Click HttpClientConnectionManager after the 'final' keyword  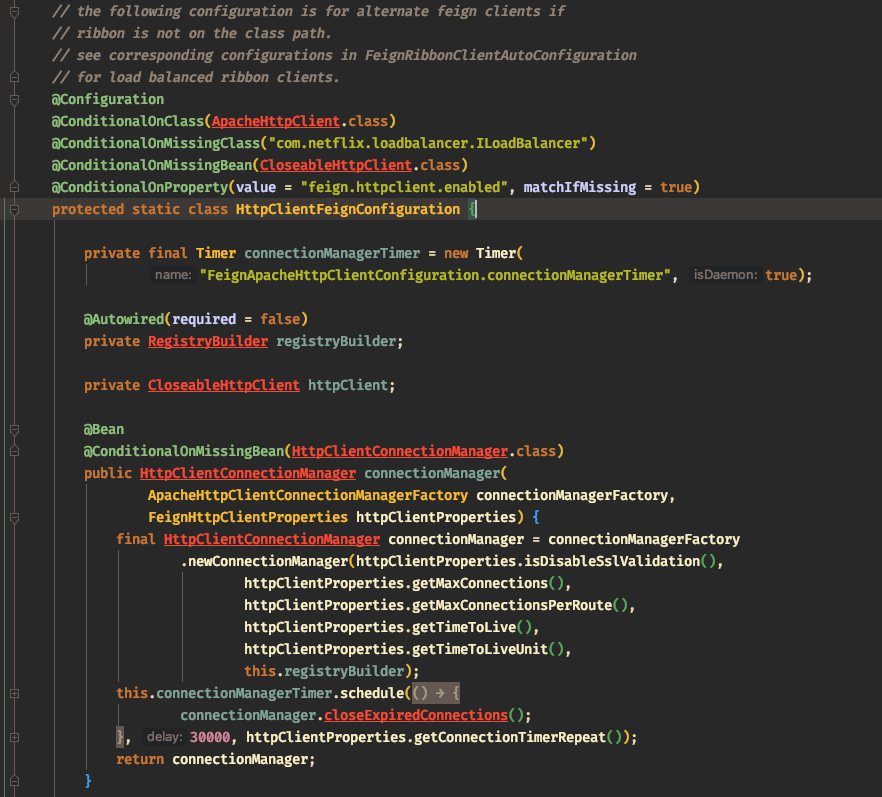tap(272, 539)
